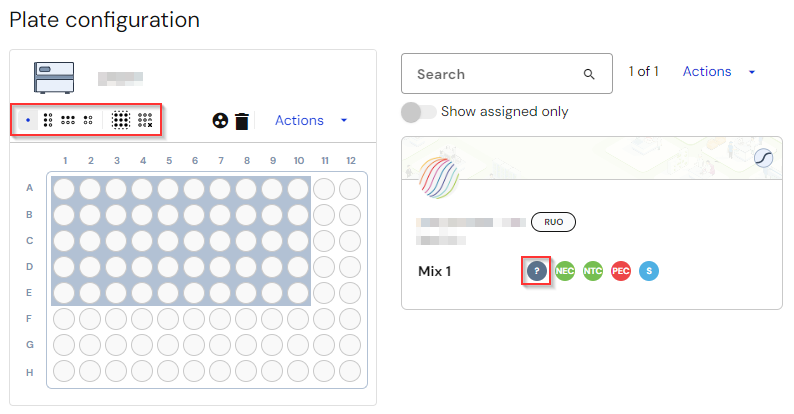Choose row selection mode icon
794x414 pixels.
point(68,120)
